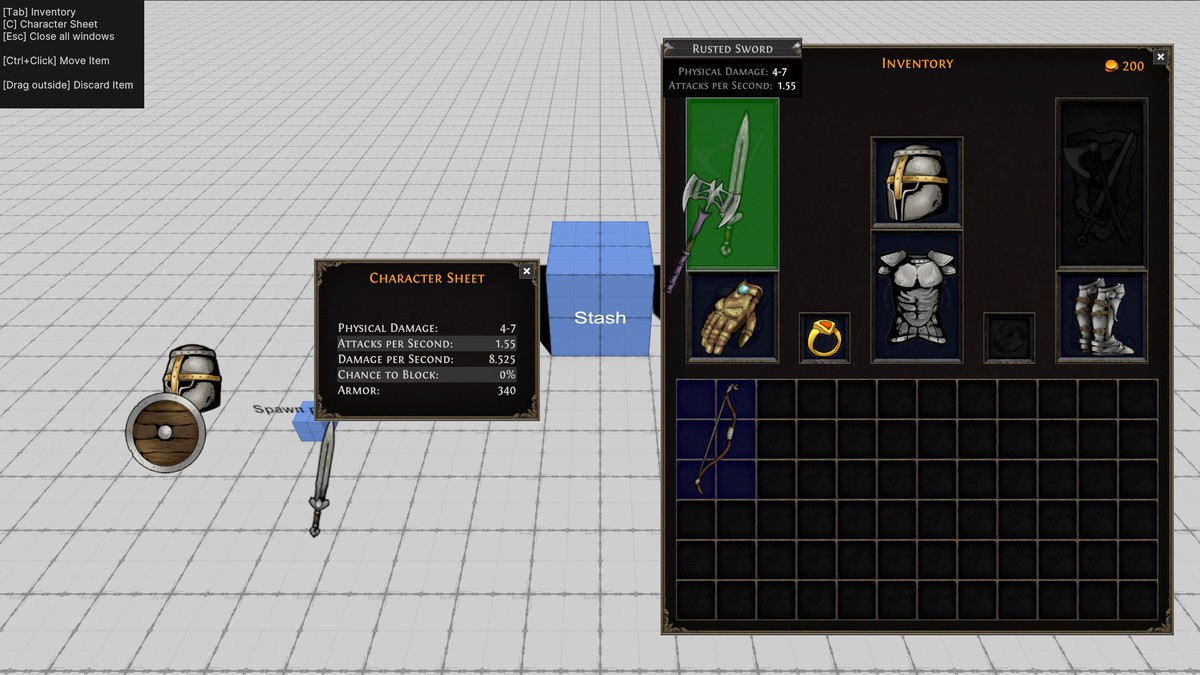Click the greyed-out off-hand equipment slot

tap(1100, 180)
